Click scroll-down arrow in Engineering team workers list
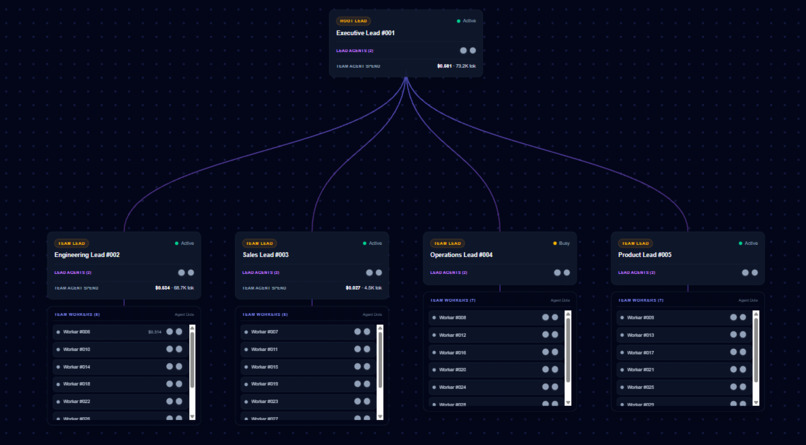The width and height of the screenshot is (806, 445). pyautogui.click(x=192, y=417)
